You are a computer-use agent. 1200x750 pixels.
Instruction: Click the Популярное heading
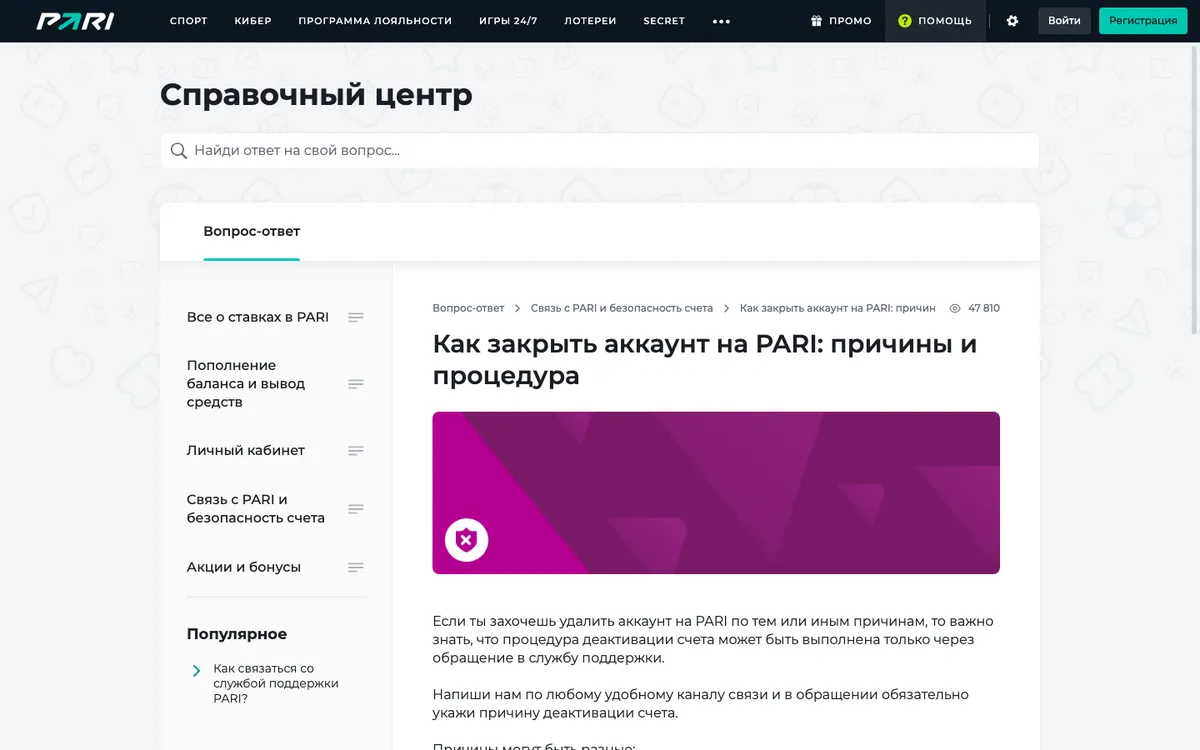[237, 634]
